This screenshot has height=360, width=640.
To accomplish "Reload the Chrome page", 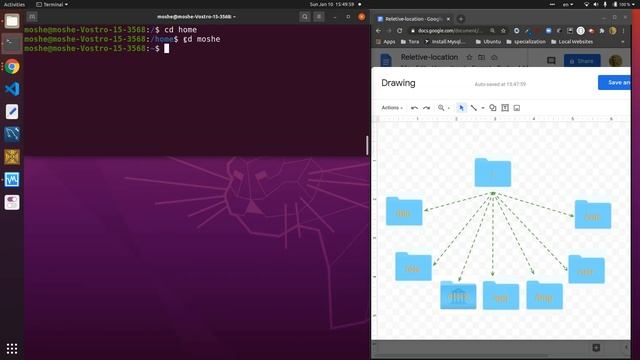I will [400, 31].
